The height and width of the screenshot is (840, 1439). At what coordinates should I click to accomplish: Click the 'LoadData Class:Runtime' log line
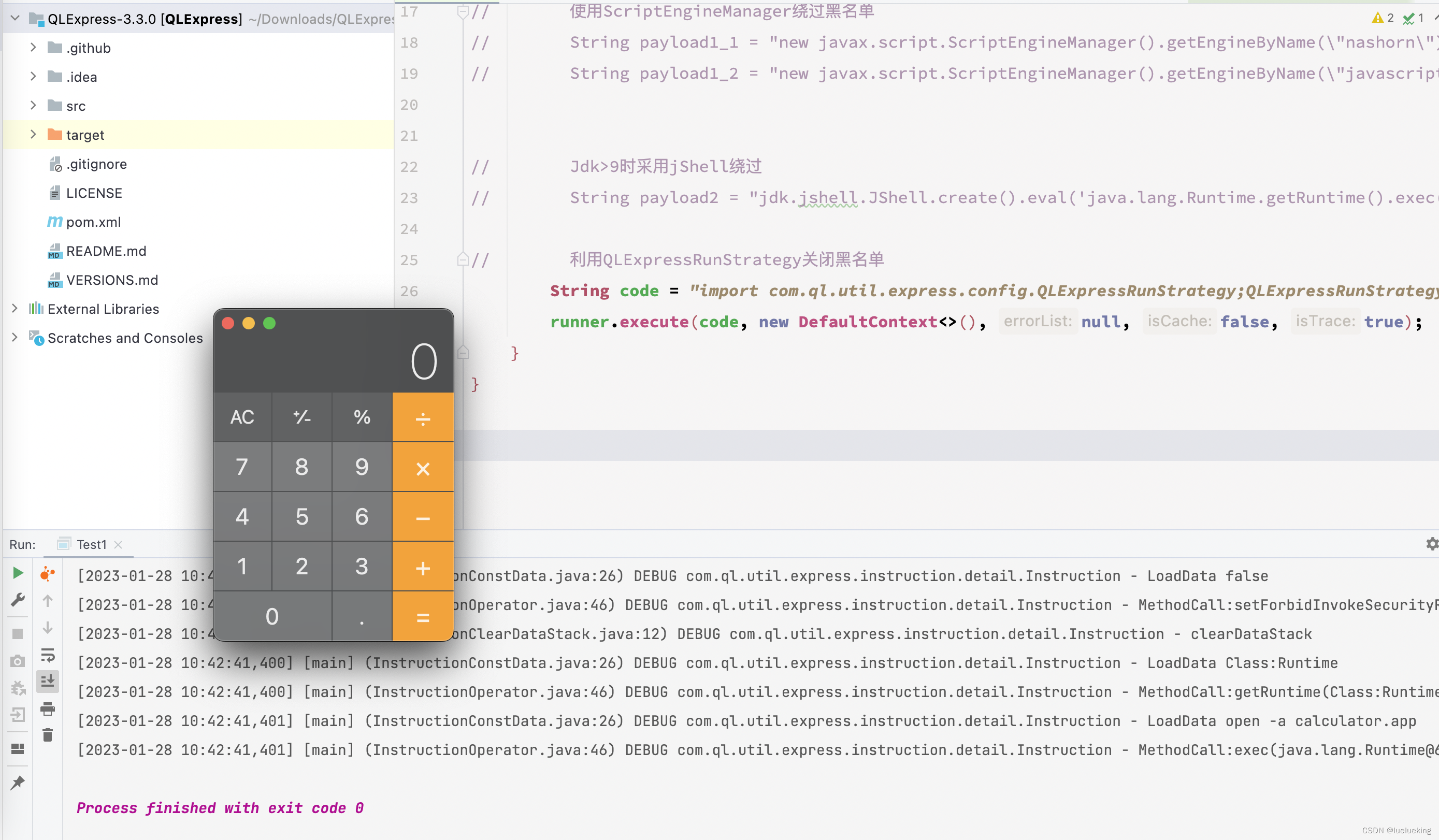click(x=707, y=663)
